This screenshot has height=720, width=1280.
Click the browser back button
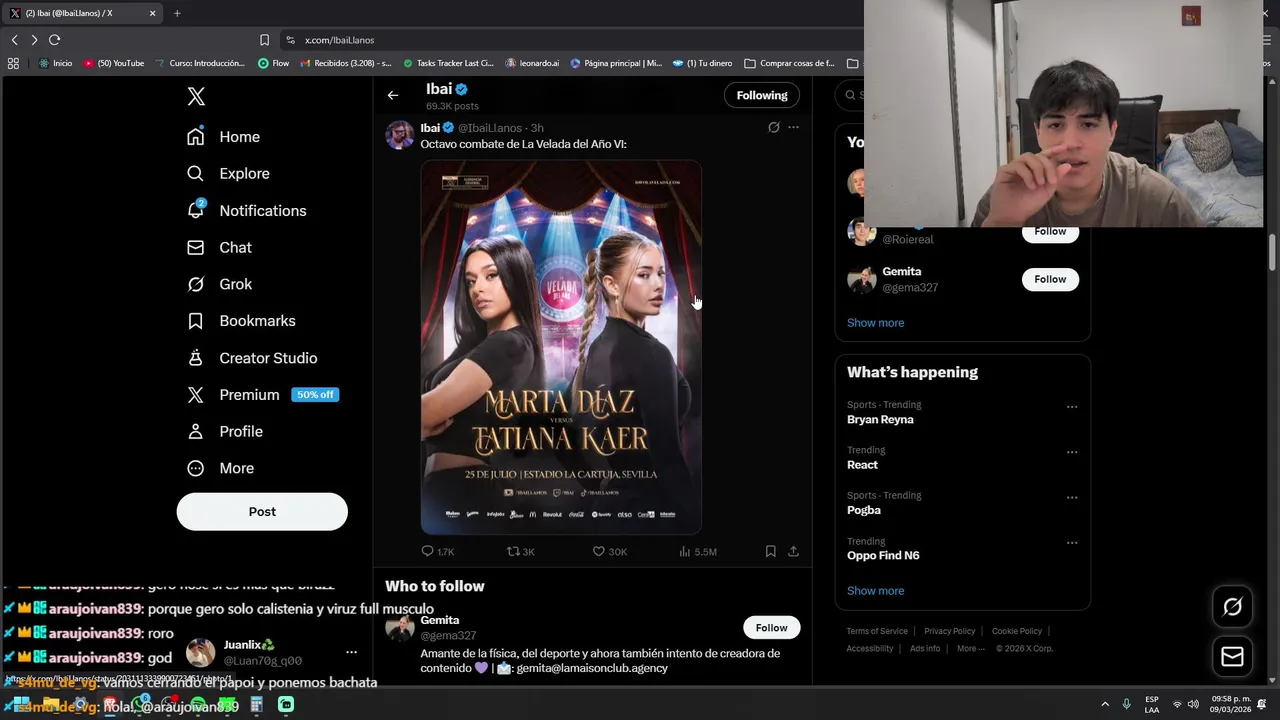pyautogui.click(x=14, y=40)
